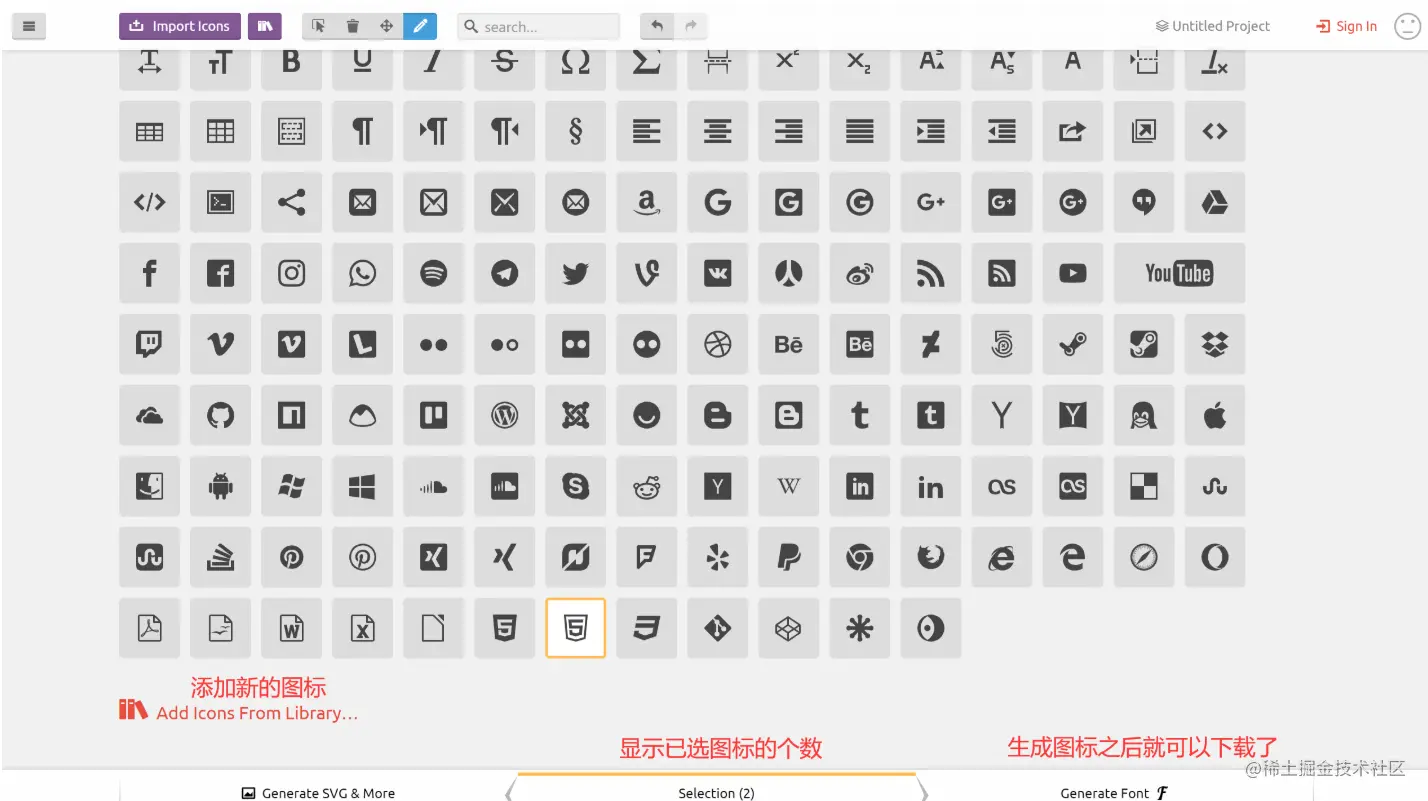Select the Wikipedia W icon
Screen dimensions: 1428x801
coord(789,487)
